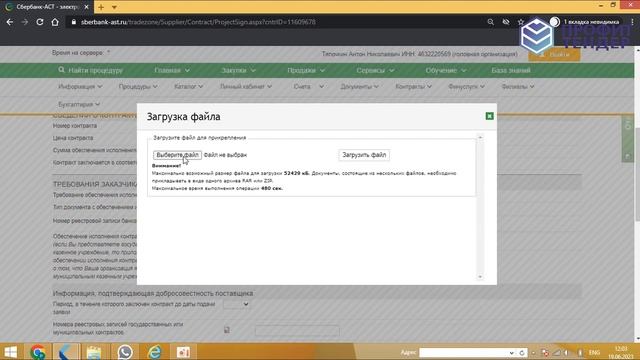The width and height of the screenshot is (640, 360).
Task: Click the 'Выберите файл' choose file button
Action: [x=177, y=155]
